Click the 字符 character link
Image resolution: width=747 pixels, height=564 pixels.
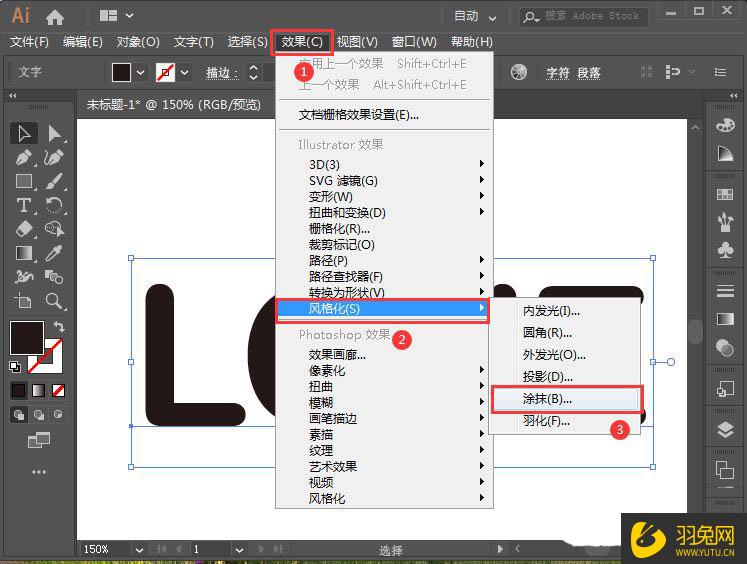558,73
